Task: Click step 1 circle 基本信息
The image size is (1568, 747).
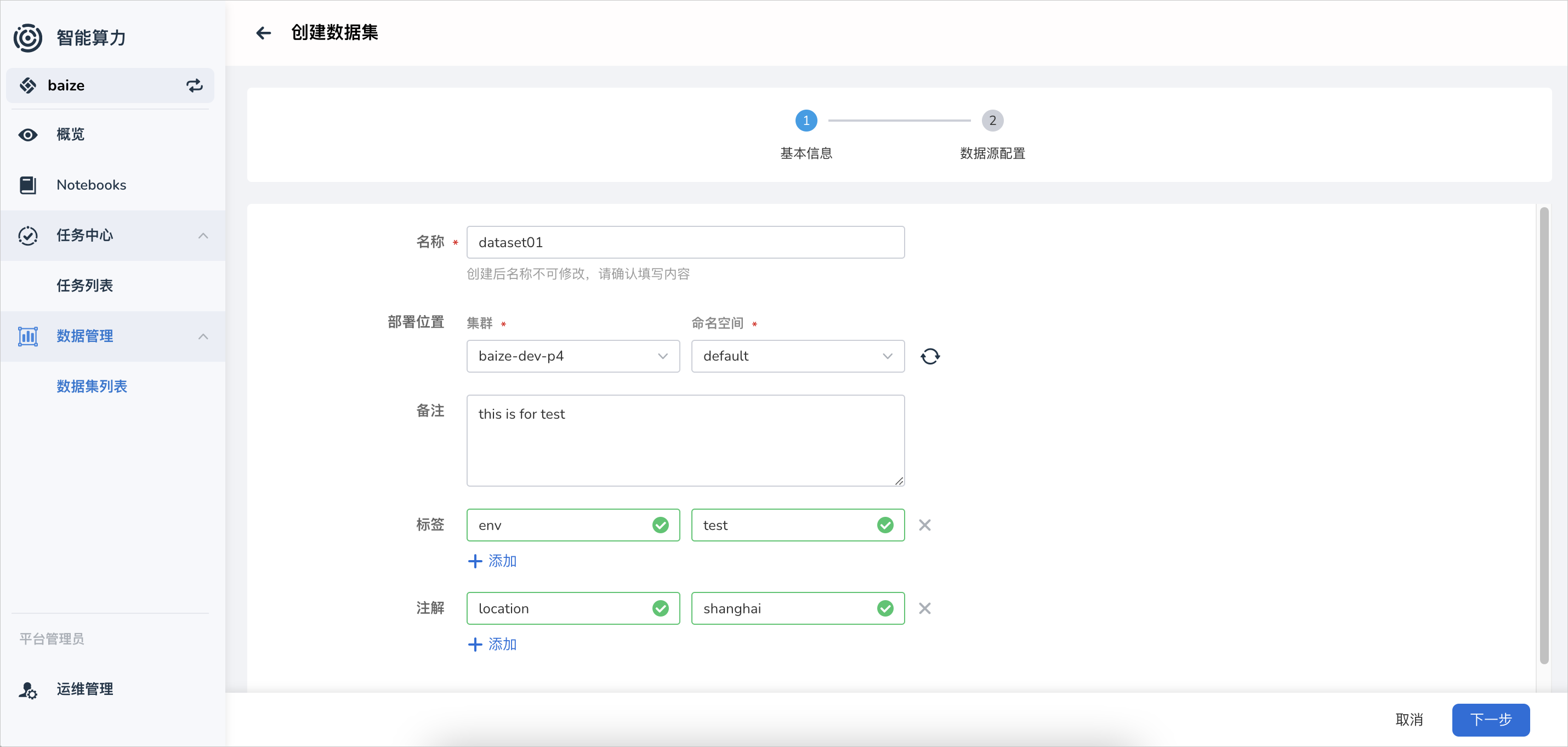Action: tap(806, 121)
